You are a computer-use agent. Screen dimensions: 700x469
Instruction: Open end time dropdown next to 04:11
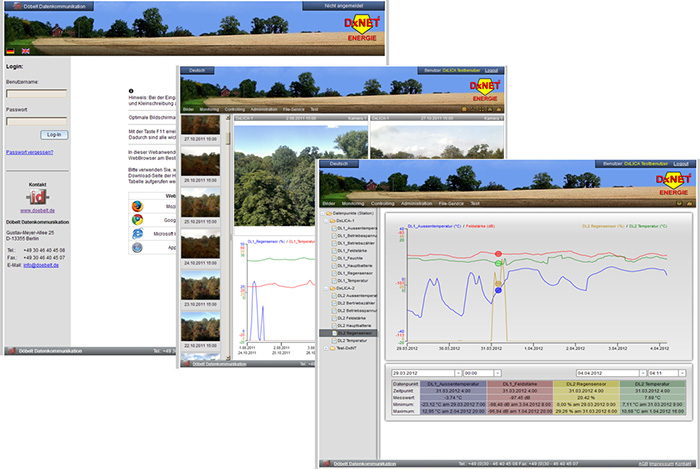682,373
